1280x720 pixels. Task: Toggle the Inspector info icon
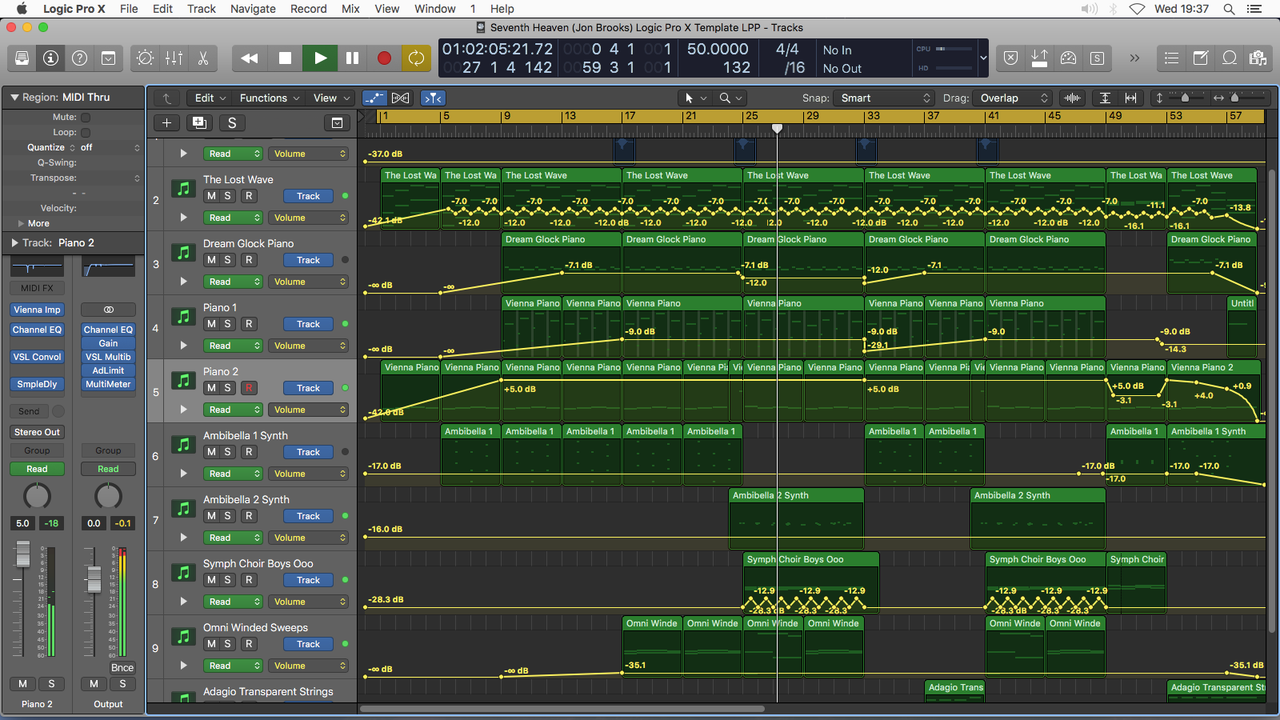pyautogui.click(x=50, y=58)
